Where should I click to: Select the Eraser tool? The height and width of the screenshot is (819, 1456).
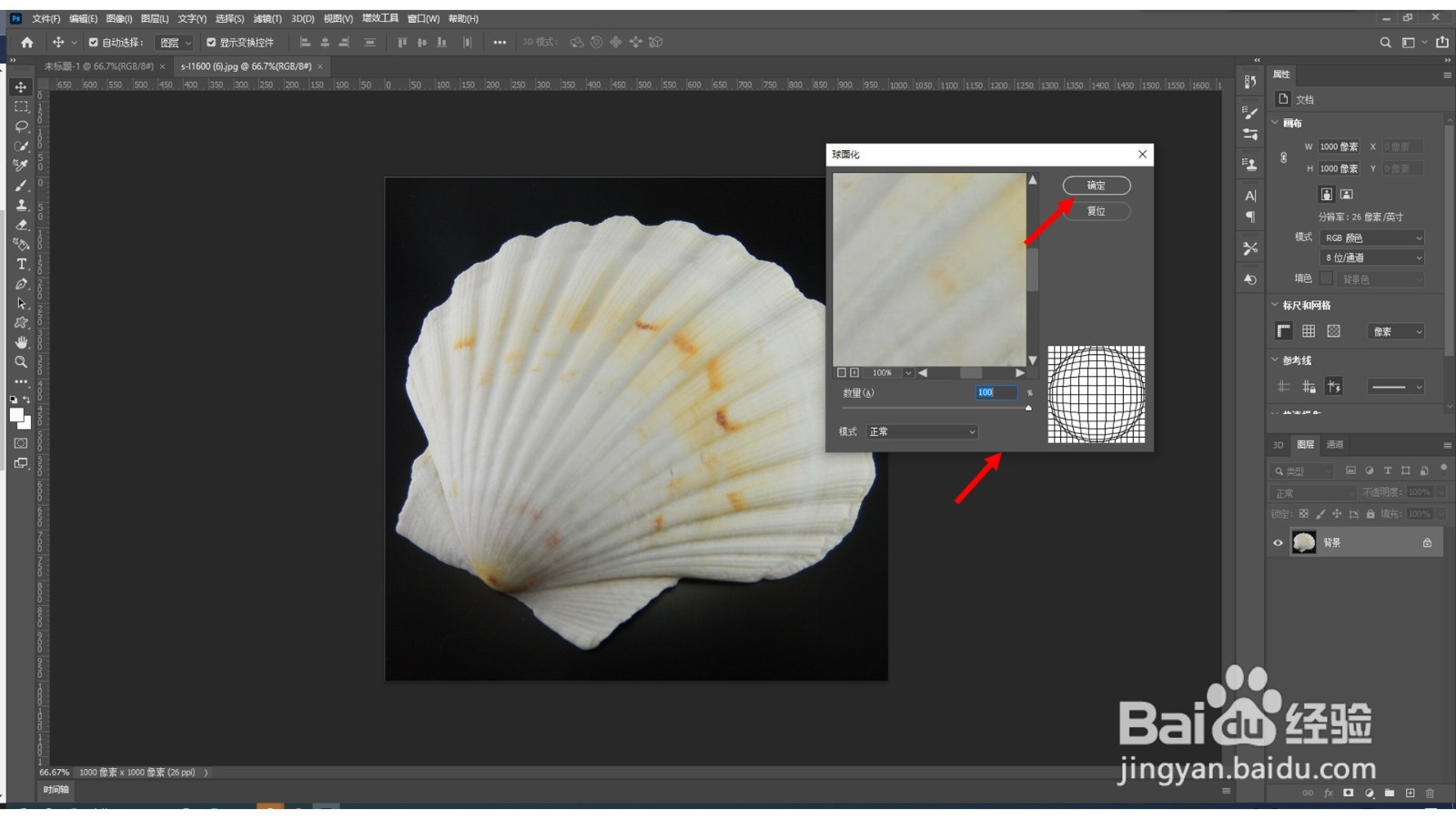(21, 225)
